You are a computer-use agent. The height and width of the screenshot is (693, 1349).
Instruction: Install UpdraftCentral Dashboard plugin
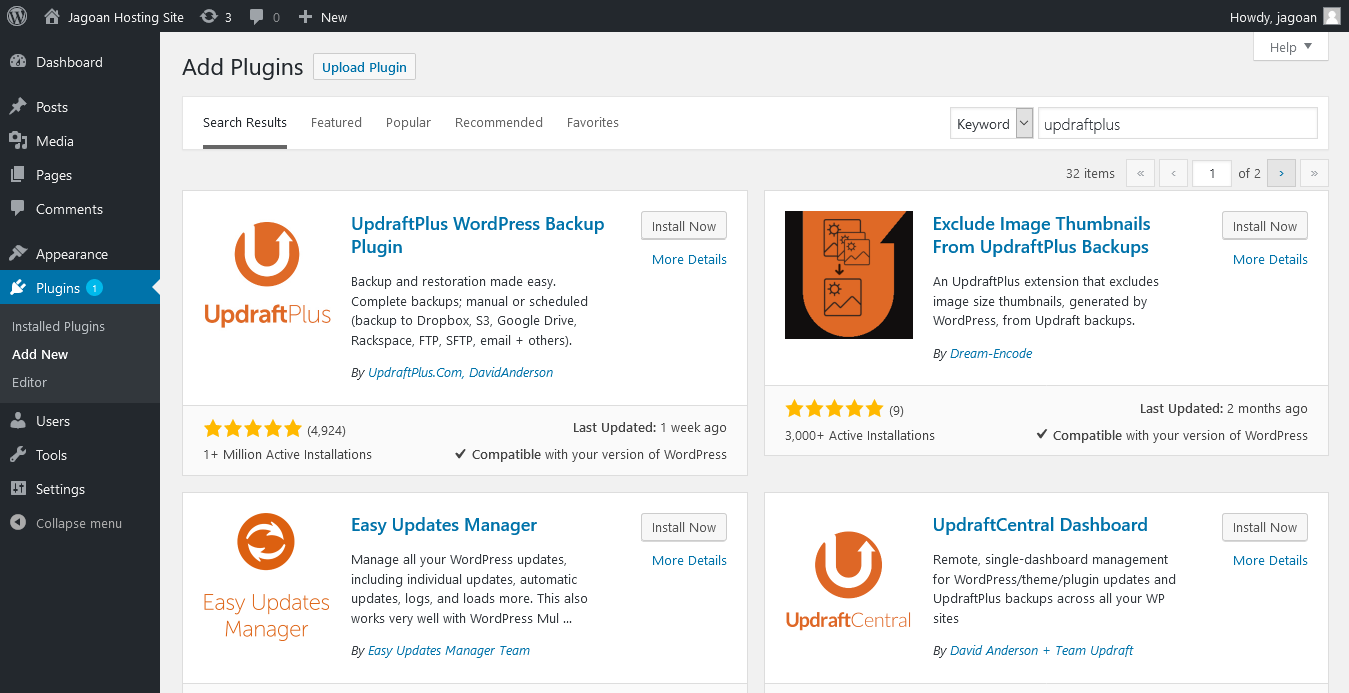click(x=1265, y=527)
